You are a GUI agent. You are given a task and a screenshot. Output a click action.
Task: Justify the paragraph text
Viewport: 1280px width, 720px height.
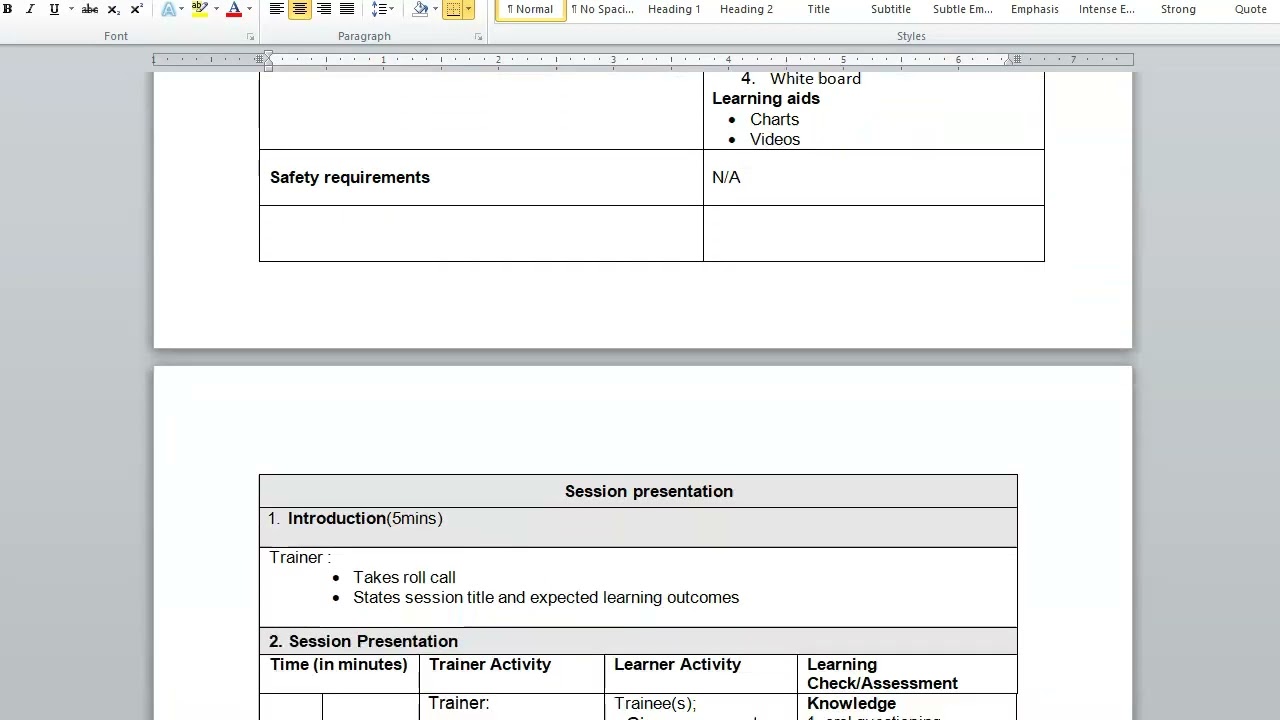click(346, 9)
